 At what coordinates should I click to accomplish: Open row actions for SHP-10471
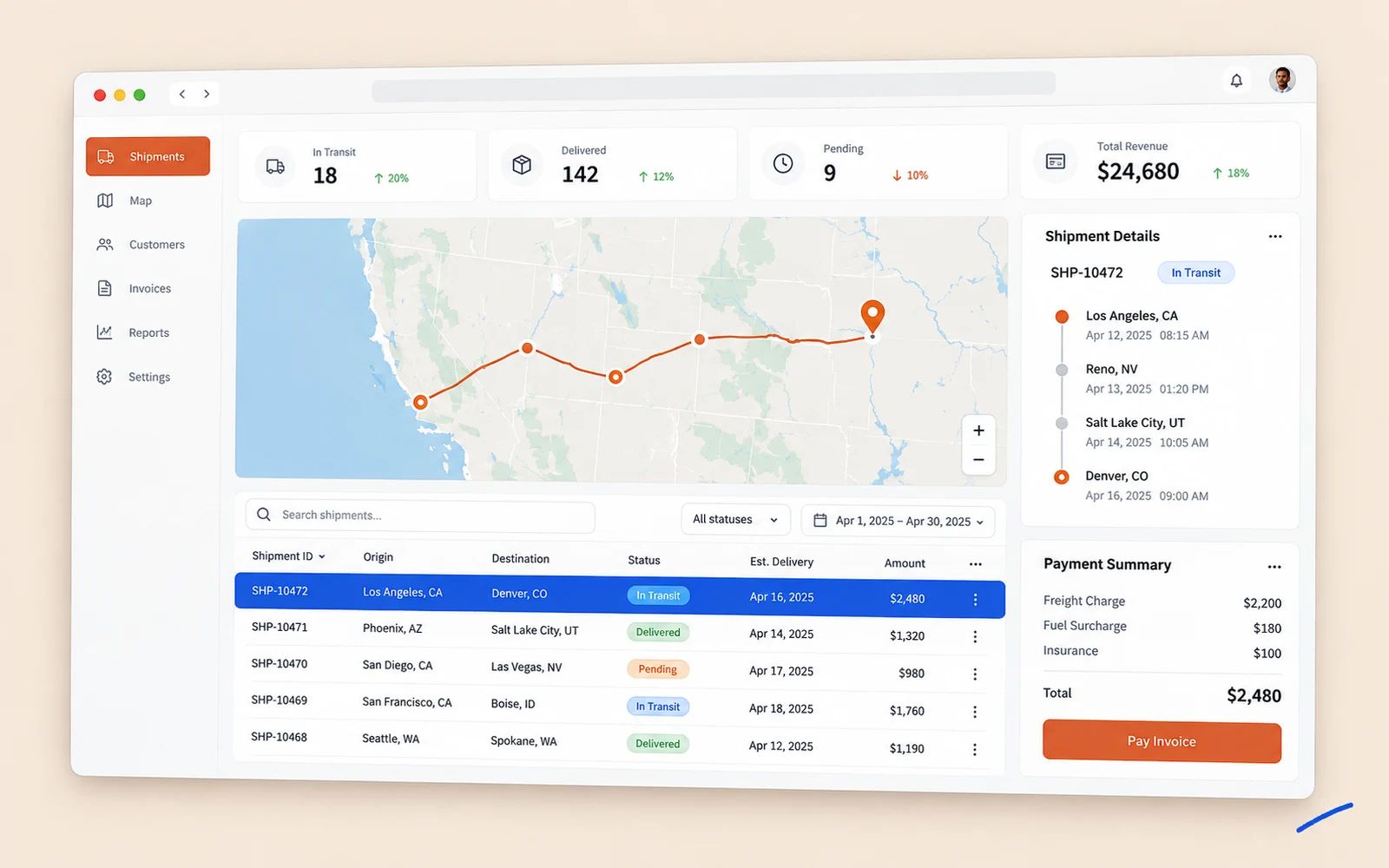pyautogui.click(x=975, y=637)
